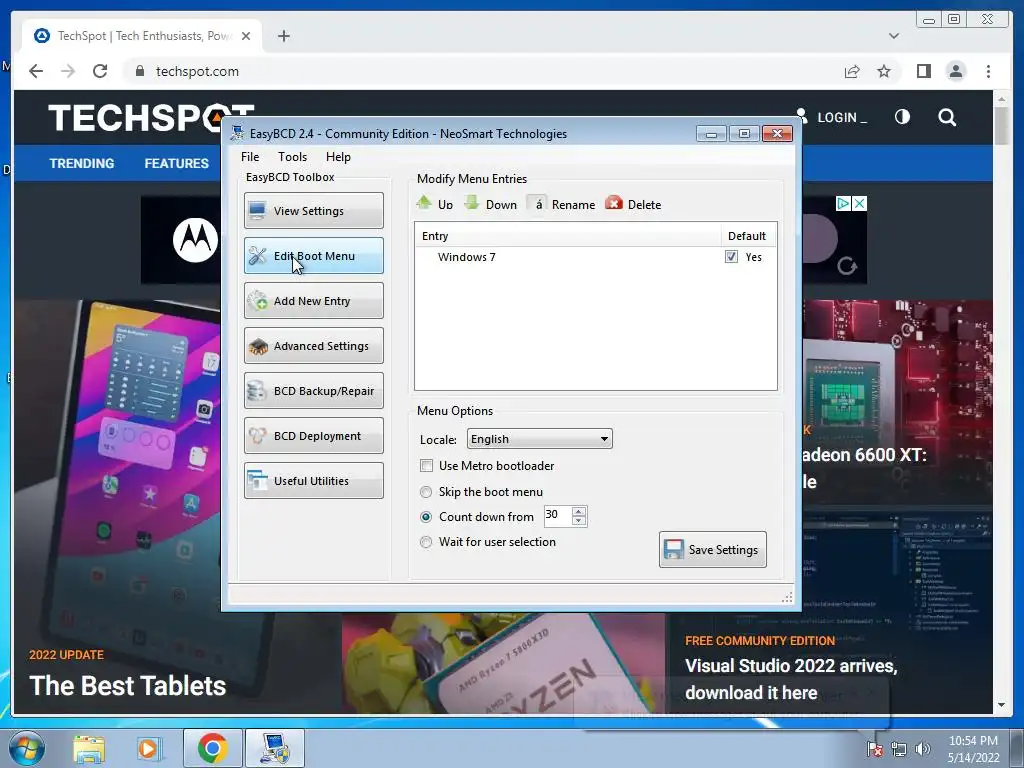The image size is (1024, 768).
Task: Save Settings with floppy disk button
Action: pyautogui.click(x=712, y=550)
